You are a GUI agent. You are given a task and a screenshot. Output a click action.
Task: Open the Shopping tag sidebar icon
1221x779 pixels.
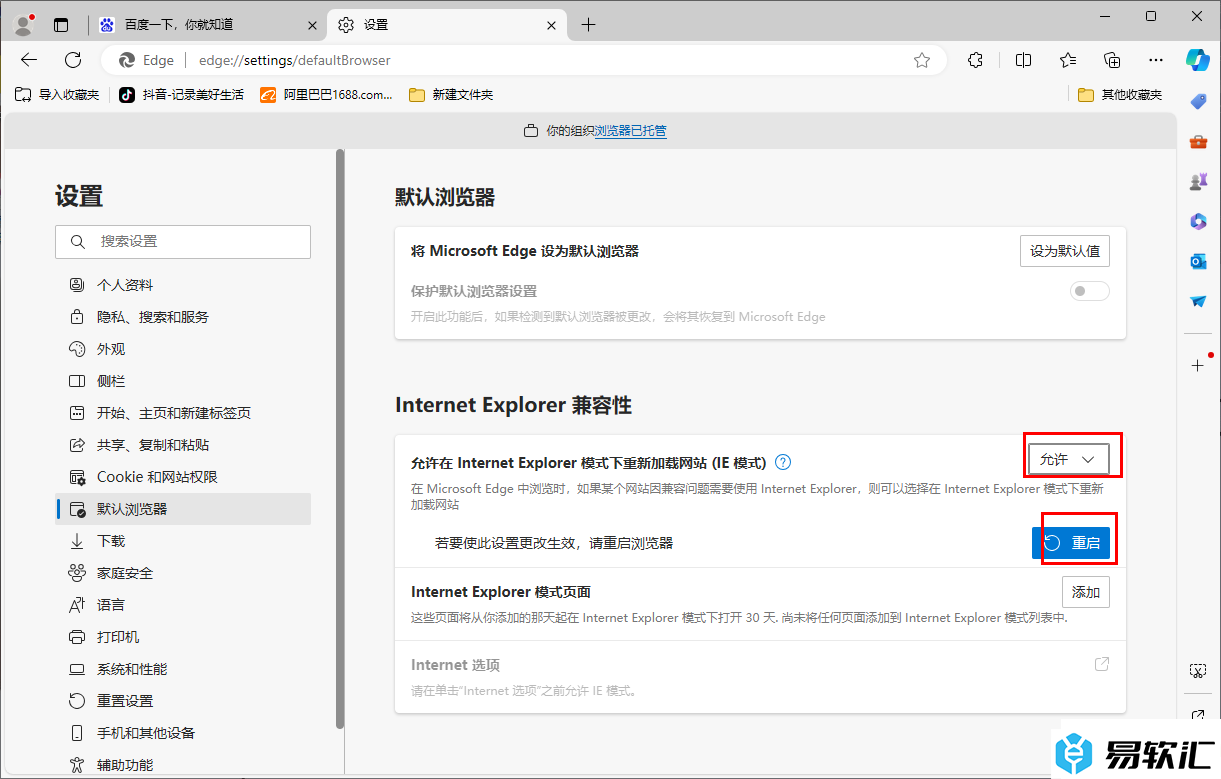pos(1198,101)
